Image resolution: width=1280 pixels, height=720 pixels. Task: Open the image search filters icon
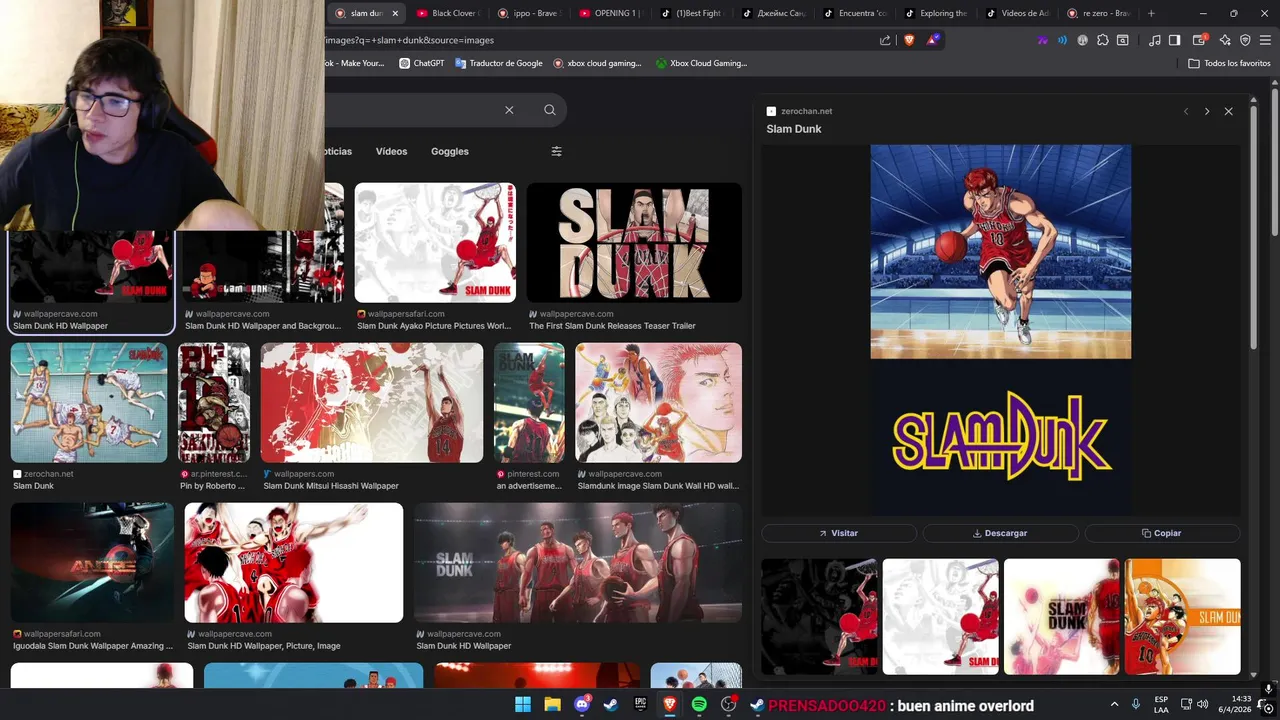click(x=557, y=151)
